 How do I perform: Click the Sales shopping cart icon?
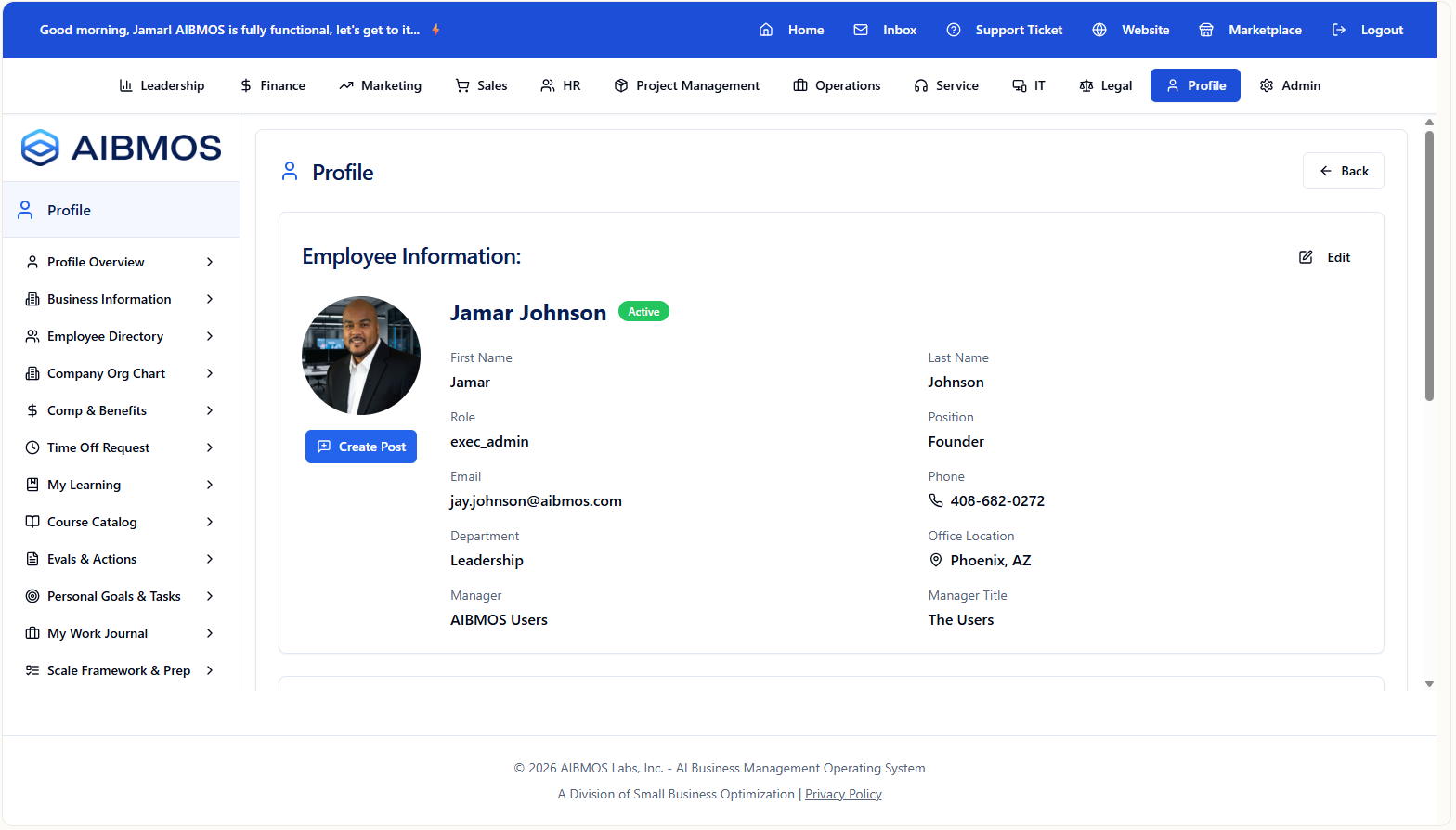[462, 85]
